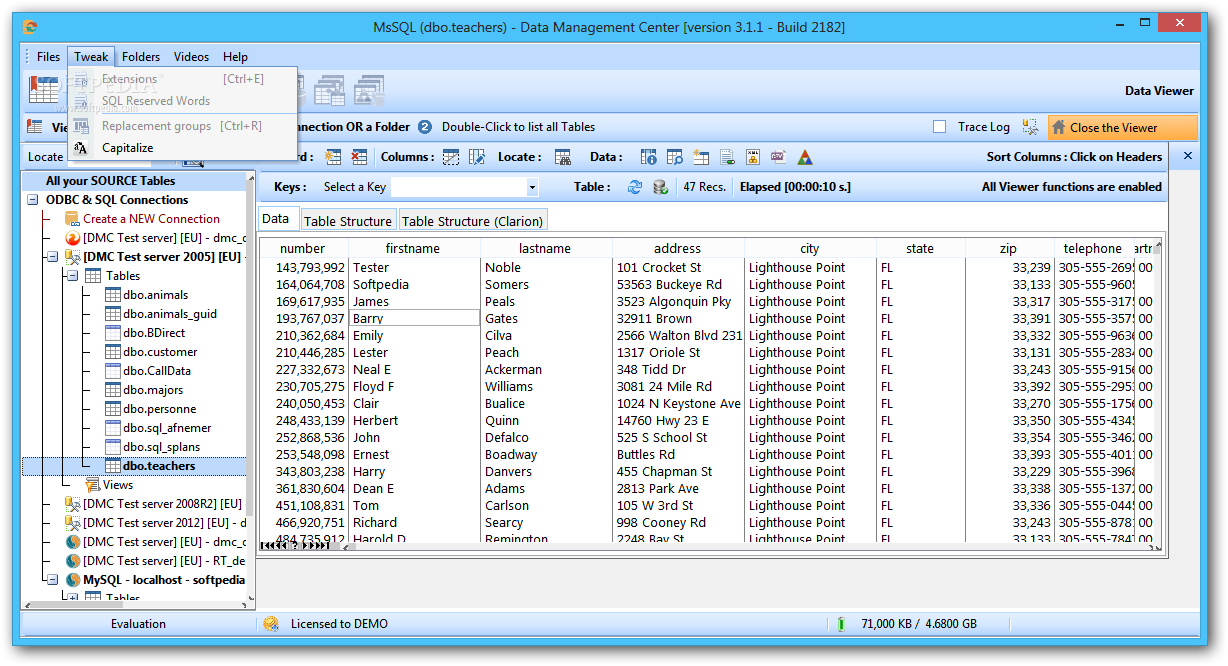Click number cell '143,793,992'
This screenshot has height=666, width=1228.
[x=304, y=267]
